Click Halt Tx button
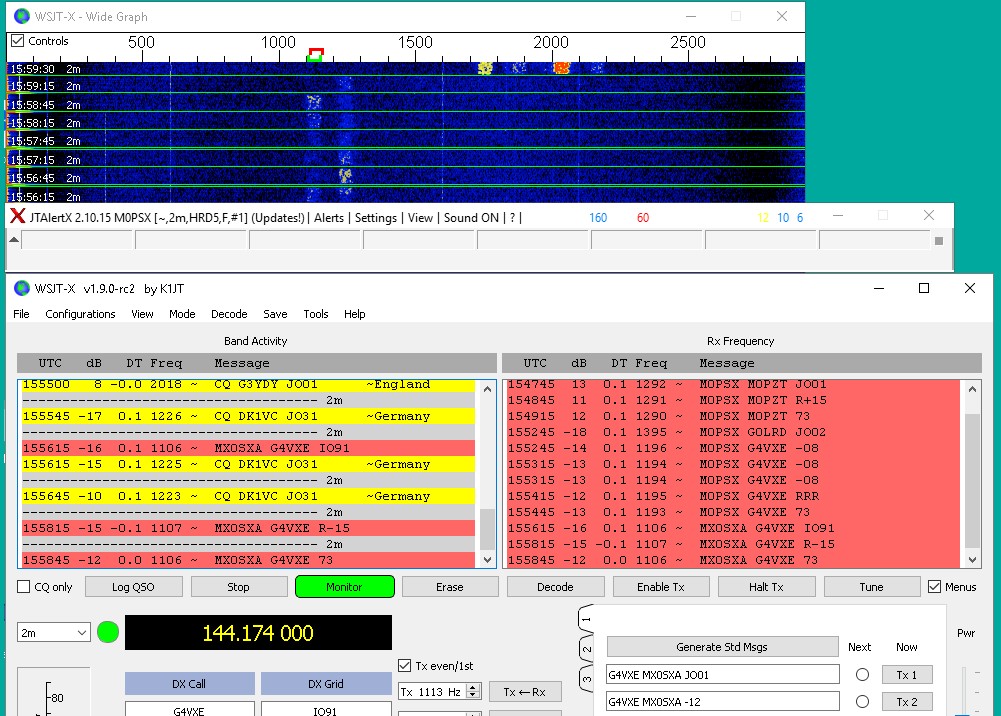 766,586
